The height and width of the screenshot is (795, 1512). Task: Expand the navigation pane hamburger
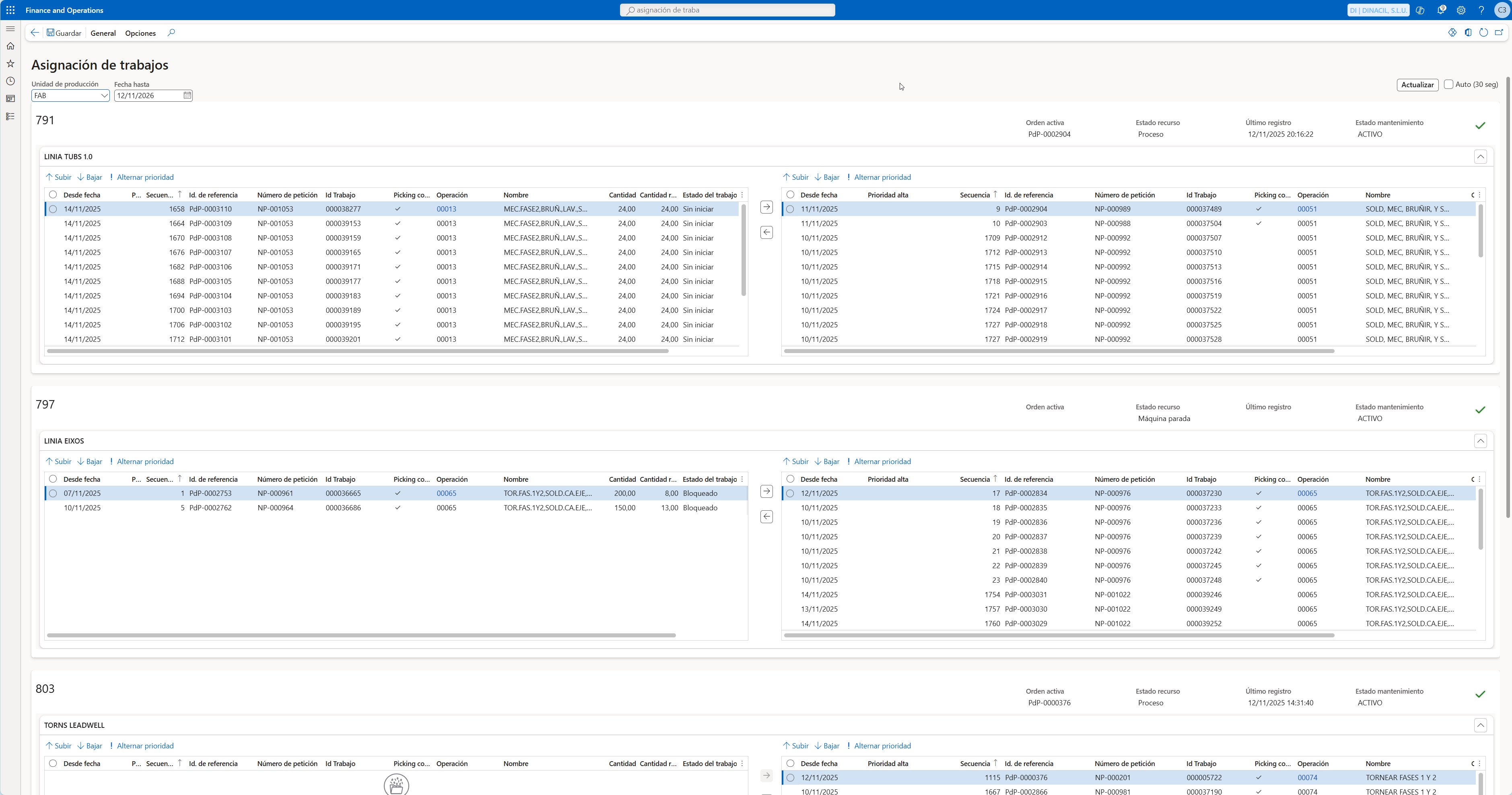[10, 29]
